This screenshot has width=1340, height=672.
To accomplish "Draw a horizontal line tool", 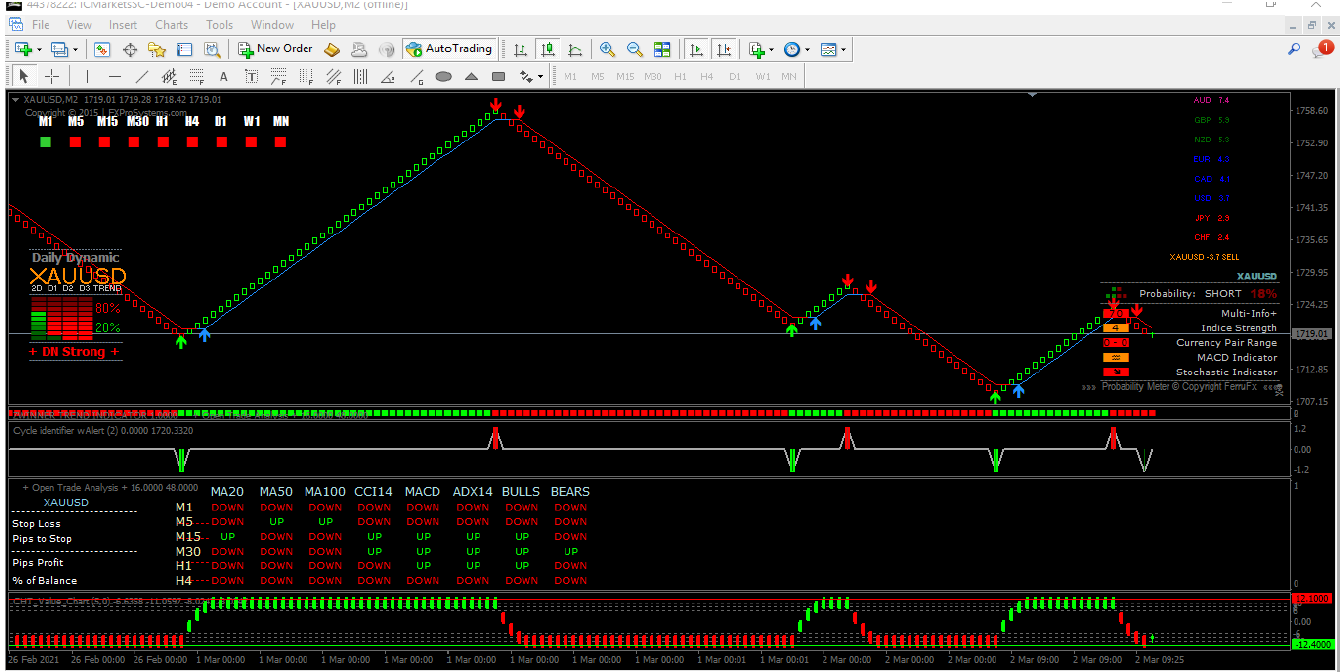I will click(x=114, y=76).
